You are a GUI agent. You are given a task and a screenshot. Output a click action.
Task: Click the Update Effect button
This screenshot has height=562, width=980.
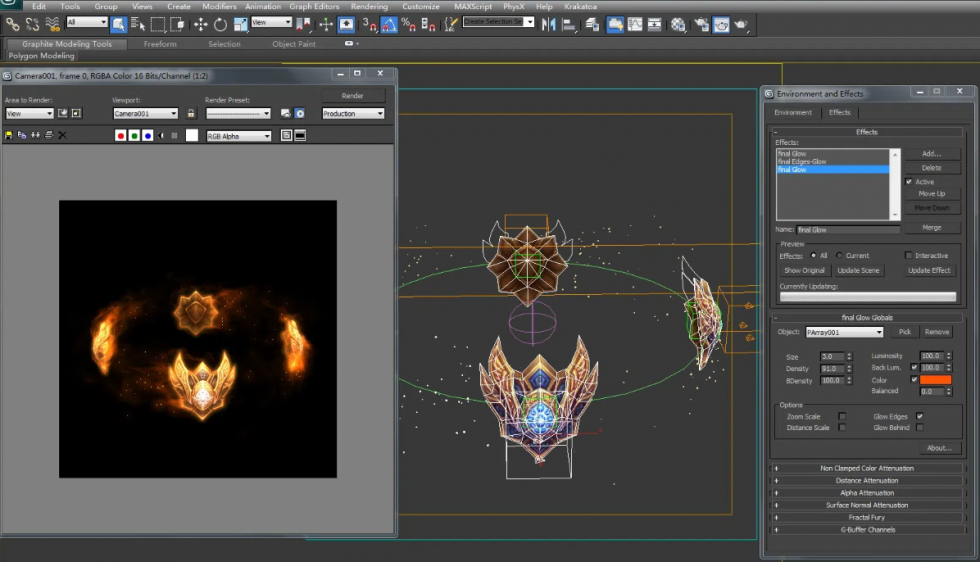929,271
